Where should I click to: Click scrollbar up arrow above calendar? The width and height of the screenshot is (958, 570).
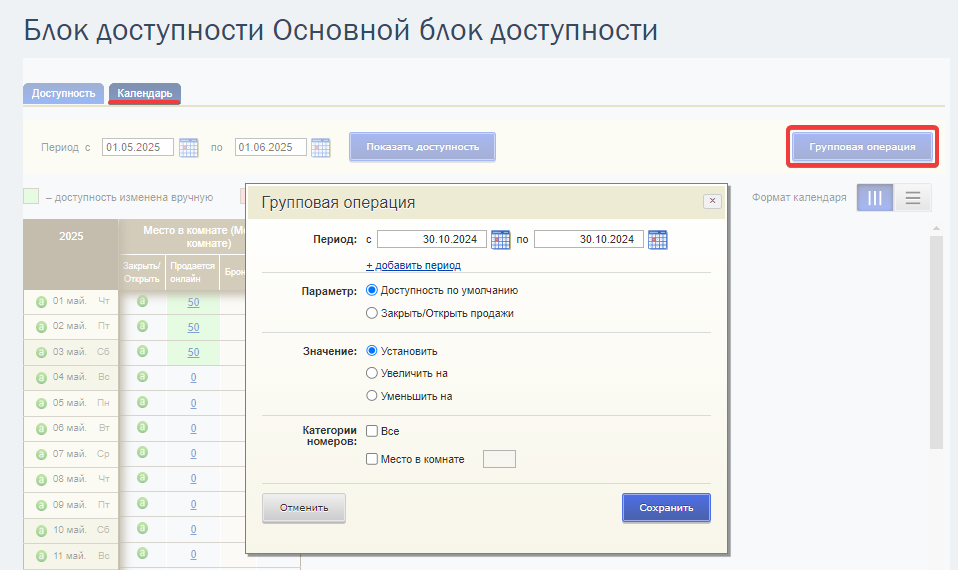point(937,228)
